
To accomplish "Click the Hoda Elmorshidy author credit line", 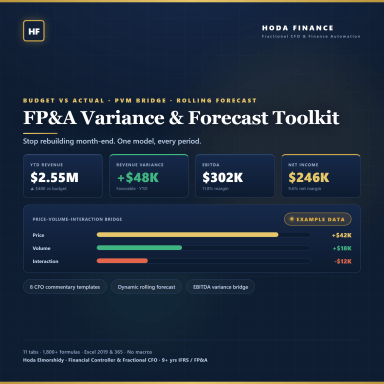I will pyautogui.click(x=115, y=360).
